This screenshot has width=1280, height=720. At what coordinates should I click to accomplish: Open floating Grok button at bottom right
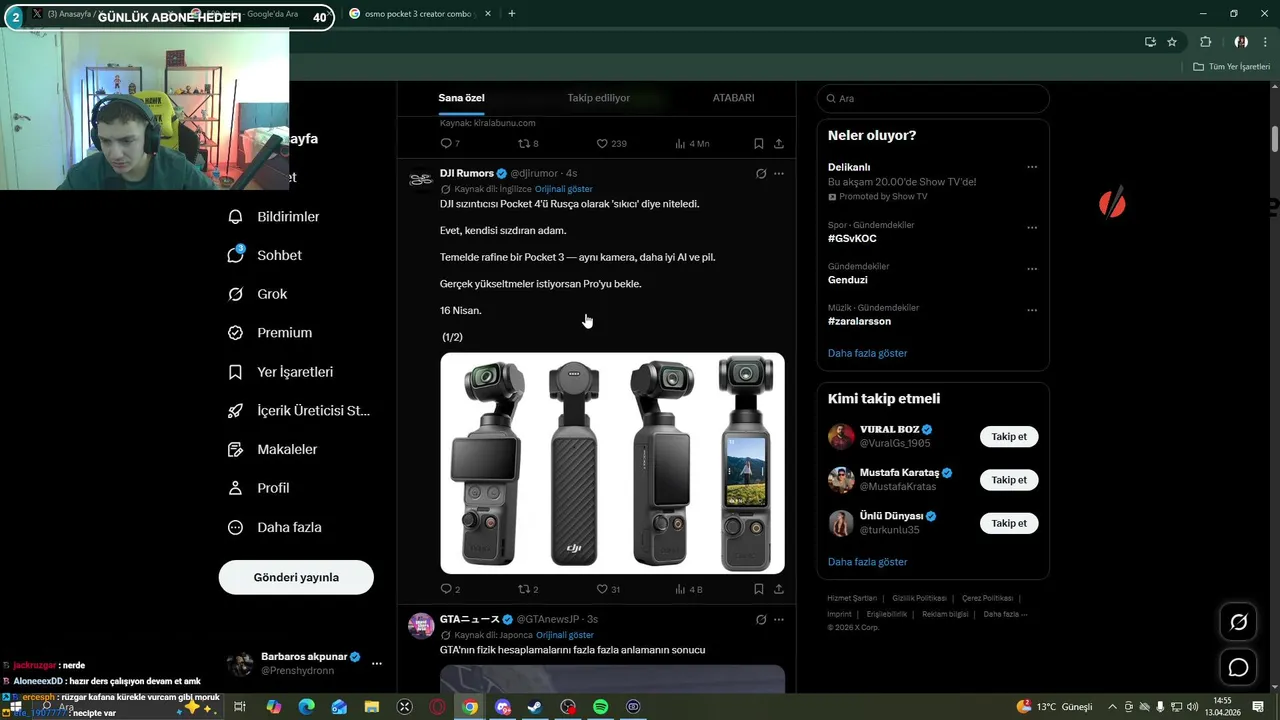(x=1238, y=623)
